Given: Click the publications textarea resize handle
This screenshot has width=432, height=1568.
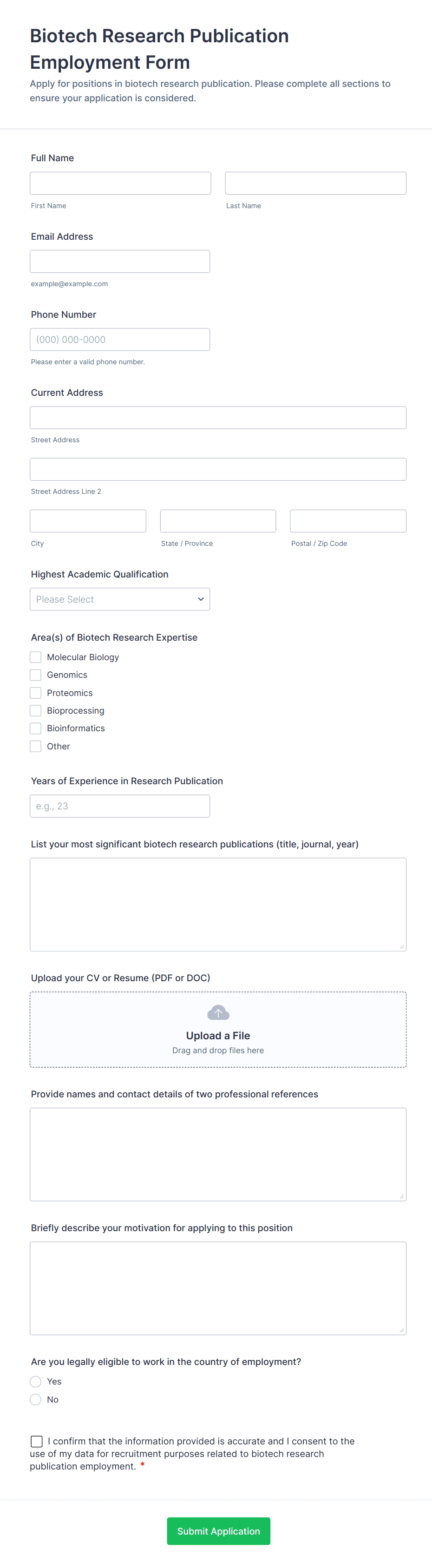Looking at the screenshot, I should 402,946.
